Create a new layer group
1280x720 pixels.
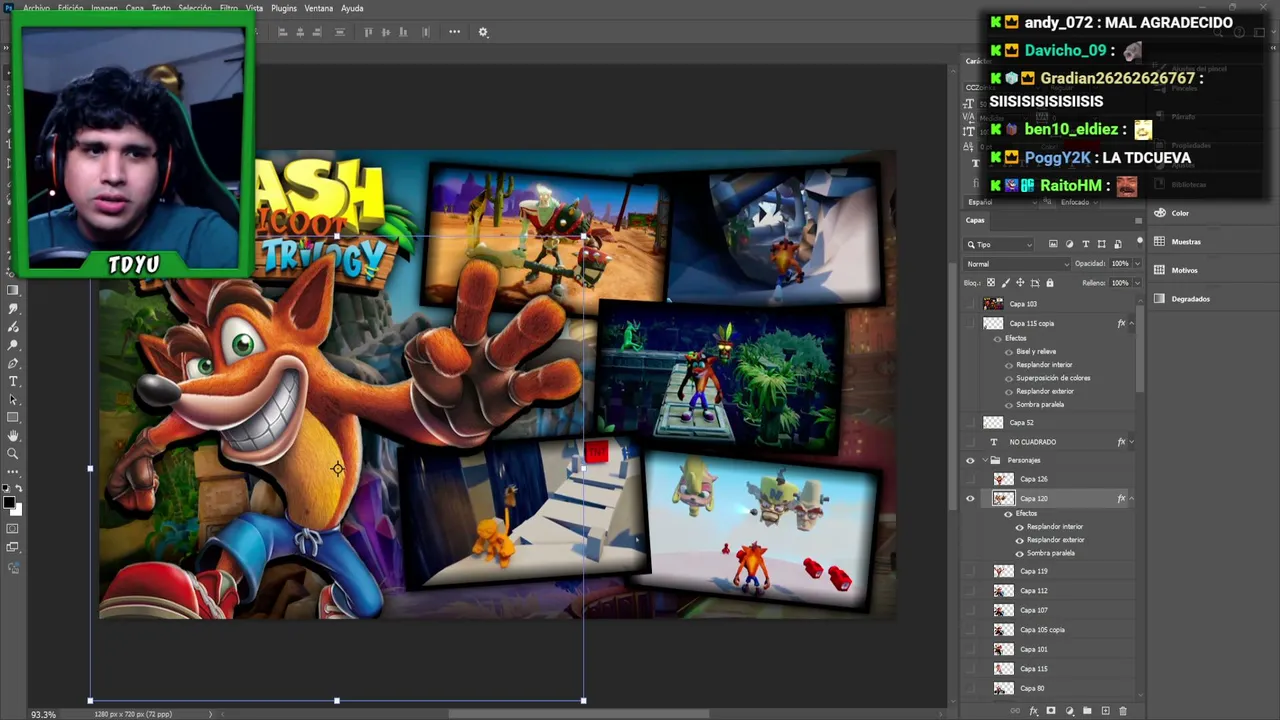tap(1087, 711)
